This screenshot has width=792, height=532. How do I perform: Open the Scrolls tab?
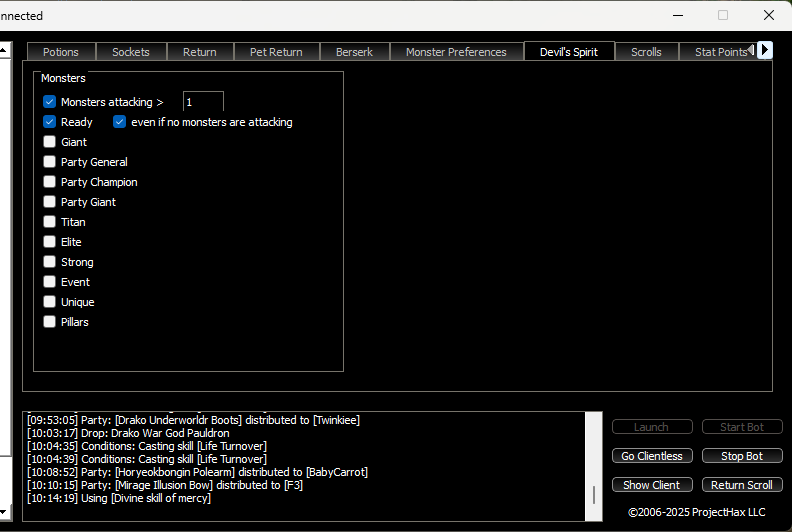pos(646,52)
